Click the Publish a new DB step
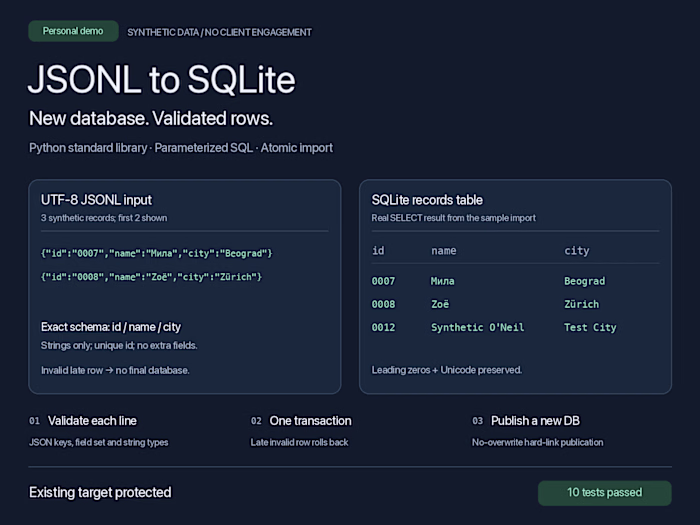The width and height of the screenshot is (700, 525). tap(535, 421)
